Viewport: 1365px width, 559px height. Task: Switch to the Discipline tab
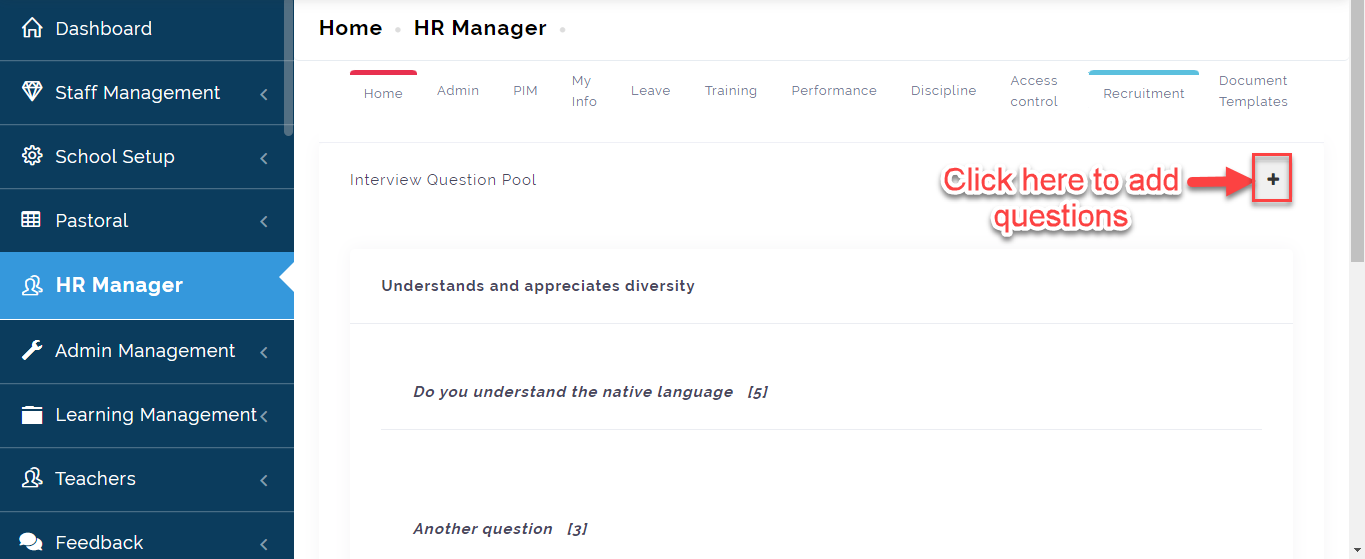[943, 90]
